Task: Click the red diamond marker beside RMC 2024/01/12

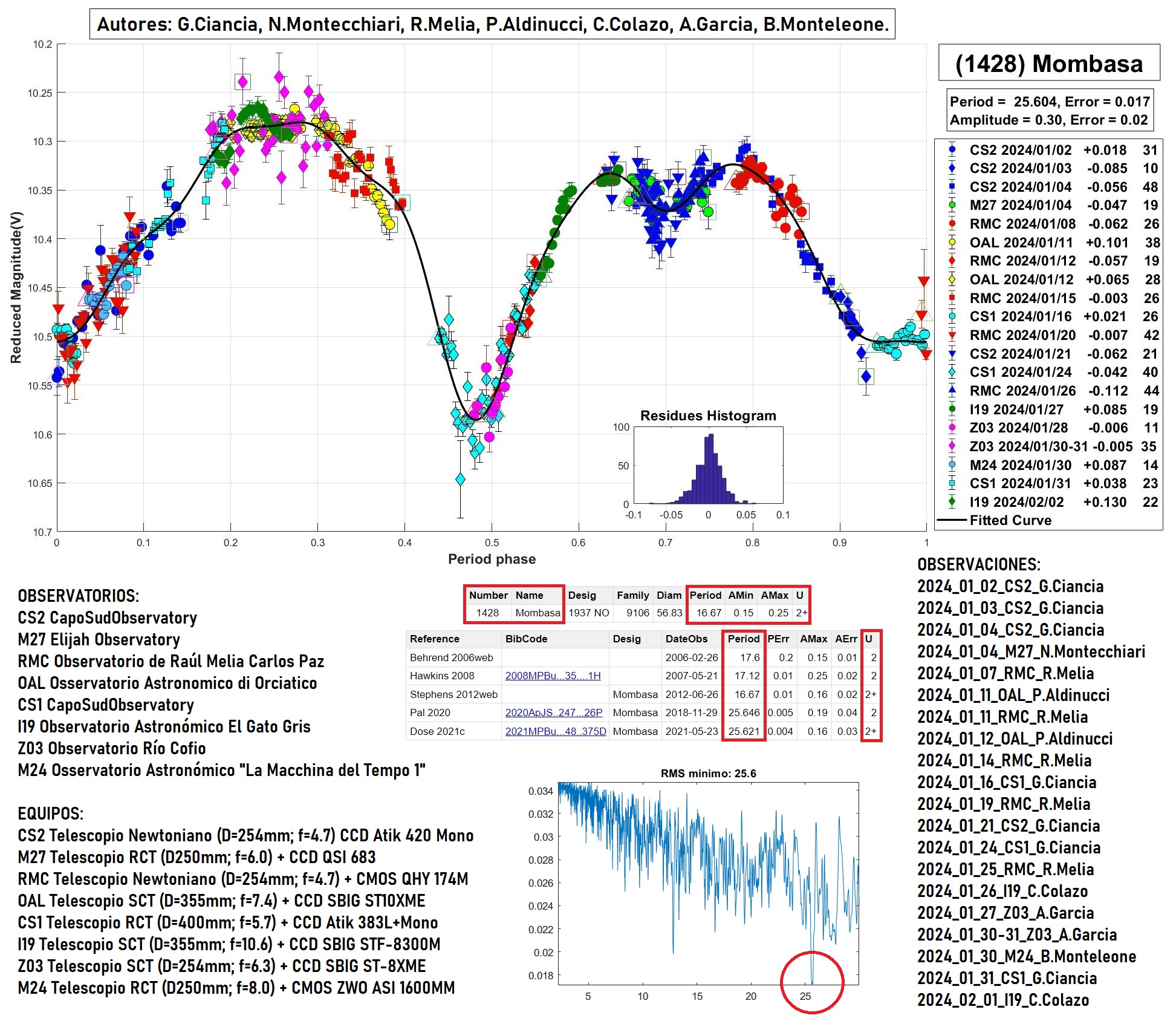Action: 952,261
